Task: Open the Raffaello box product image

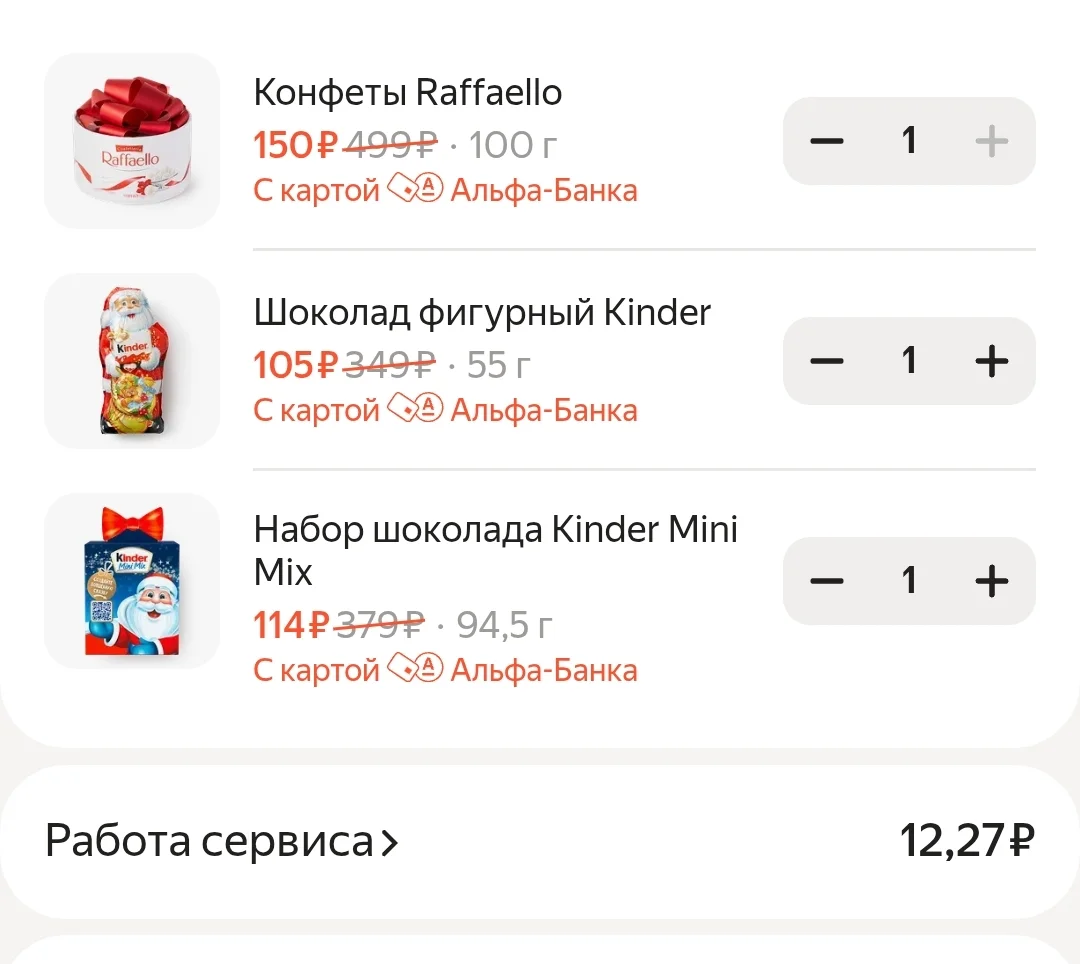Action: coord(132,141)
